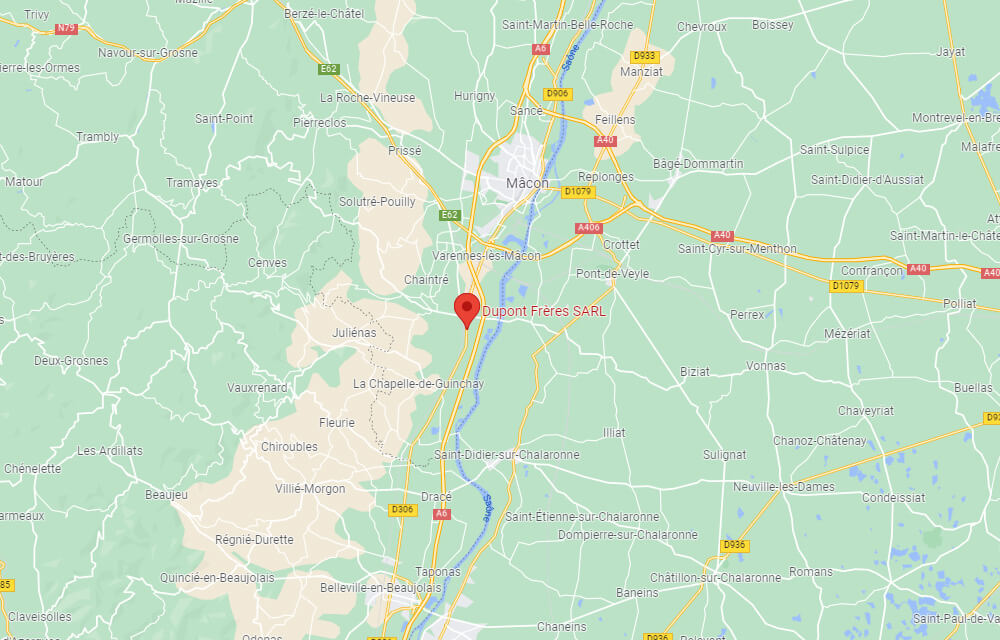Click the Dupont Frères SARL red label

544,311
